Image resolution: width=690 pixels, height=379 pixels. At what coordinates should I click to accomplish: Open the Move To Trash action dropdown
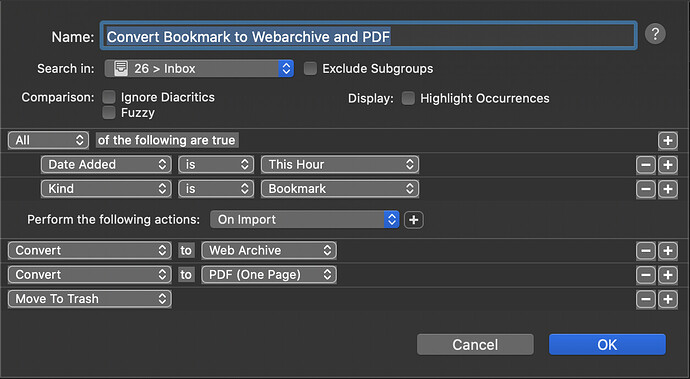point(89,299)
